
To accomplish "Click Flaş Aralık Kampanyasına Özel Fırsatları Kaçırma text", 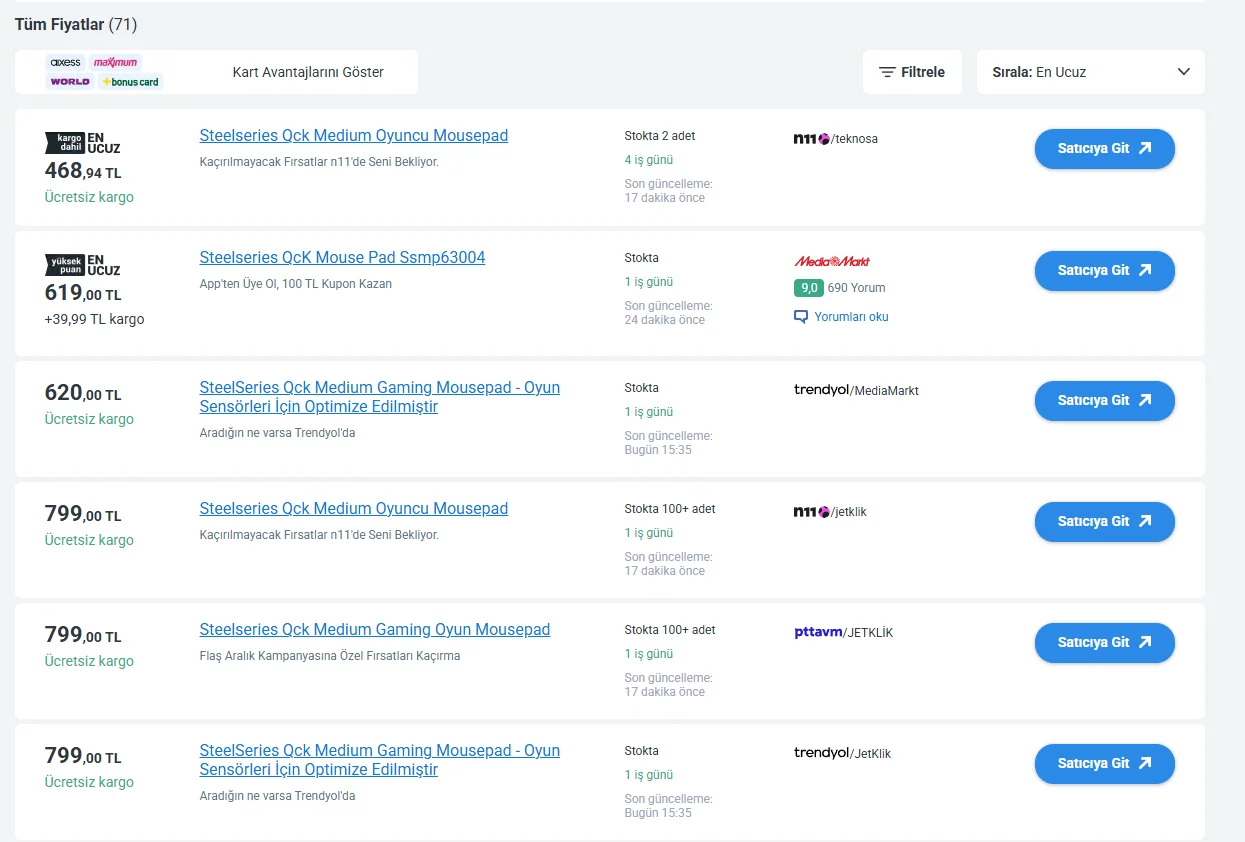I will coord(330,656).
